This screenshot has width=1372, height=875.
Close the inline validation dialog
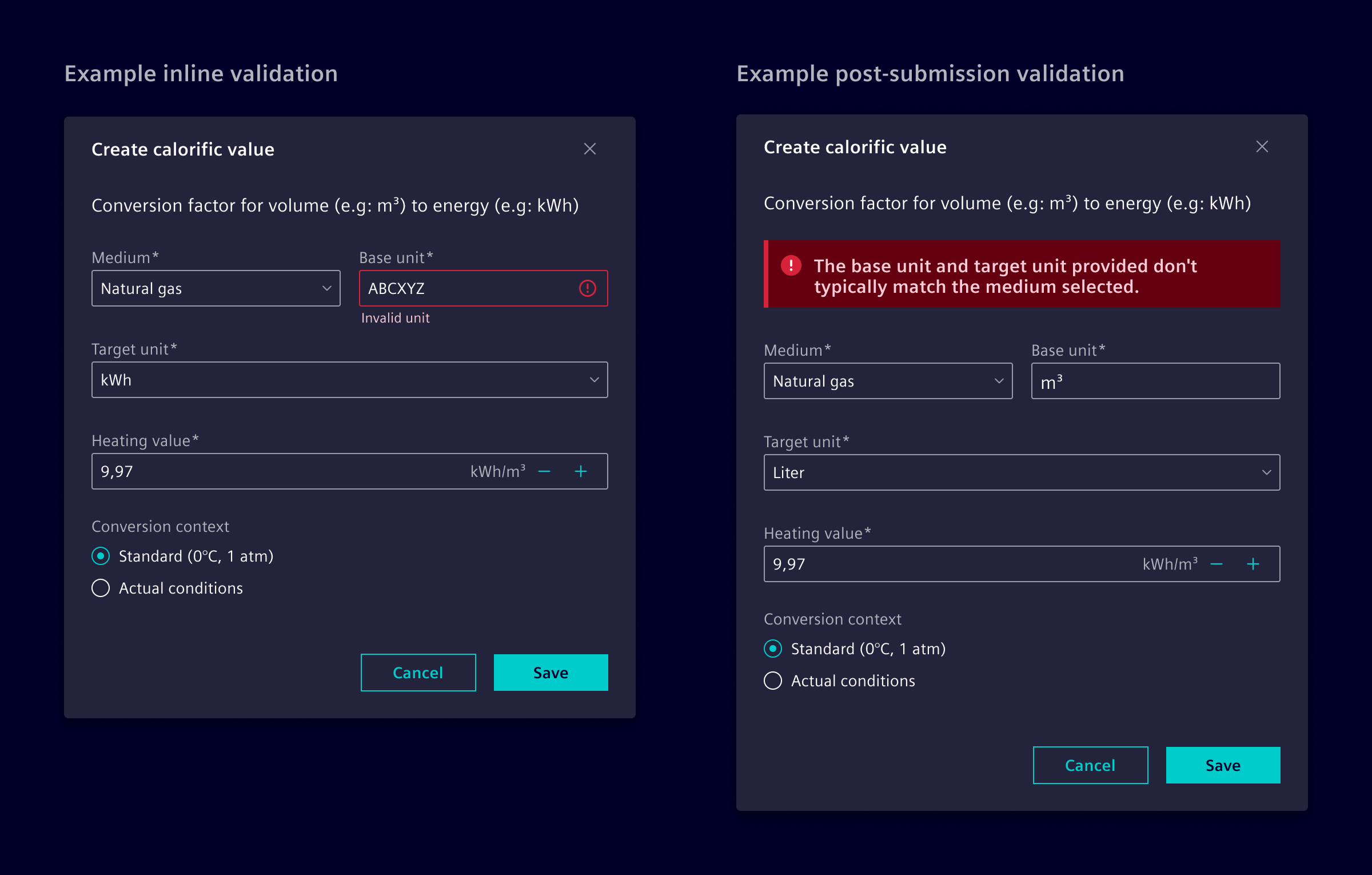coord(590,149)
